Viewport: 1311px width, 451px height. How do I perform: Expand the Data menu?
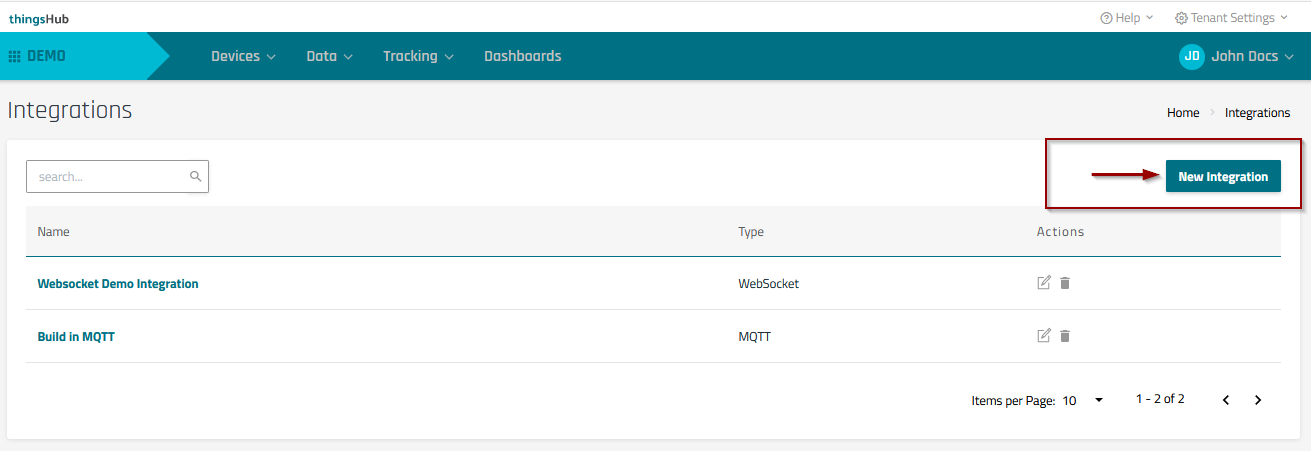(x=329, y=57)
